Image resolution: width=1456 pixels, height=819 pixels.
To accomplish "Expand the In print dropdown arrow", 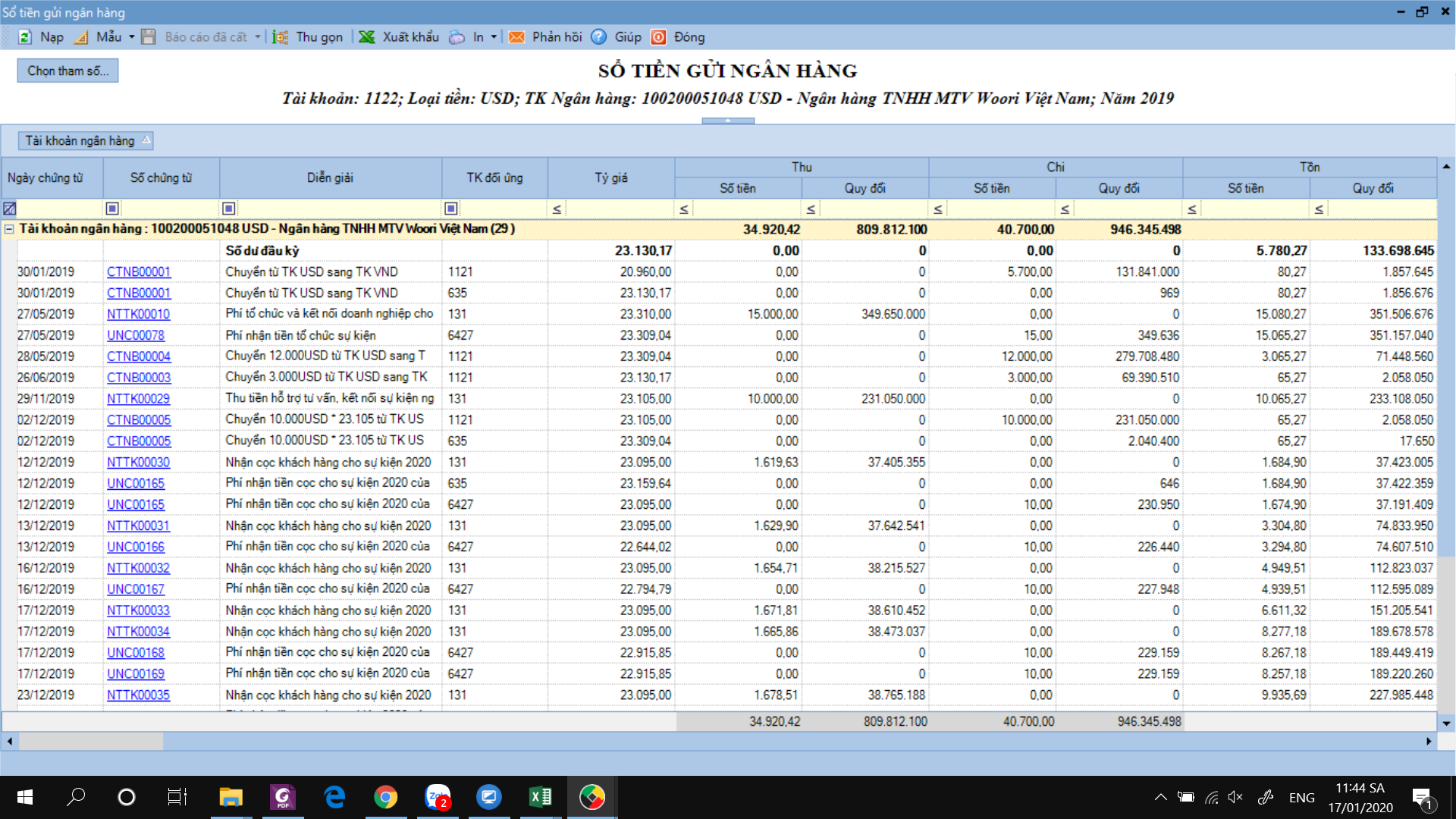I will click(x=494, y=37).
